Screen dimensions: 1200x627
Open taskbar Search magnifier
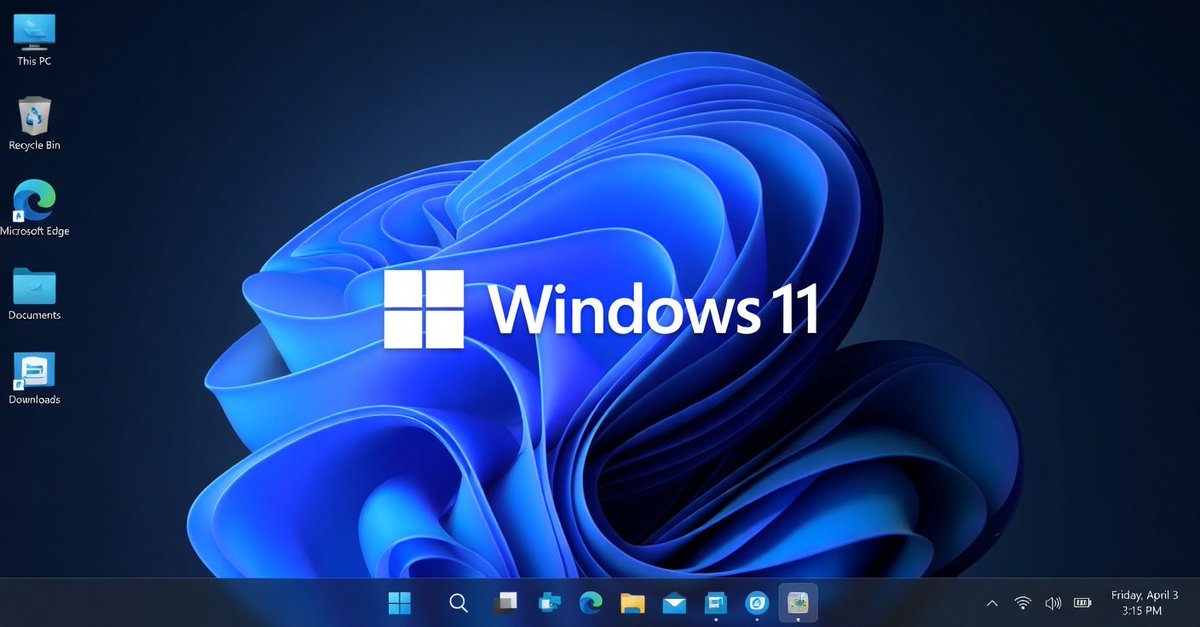458,603
